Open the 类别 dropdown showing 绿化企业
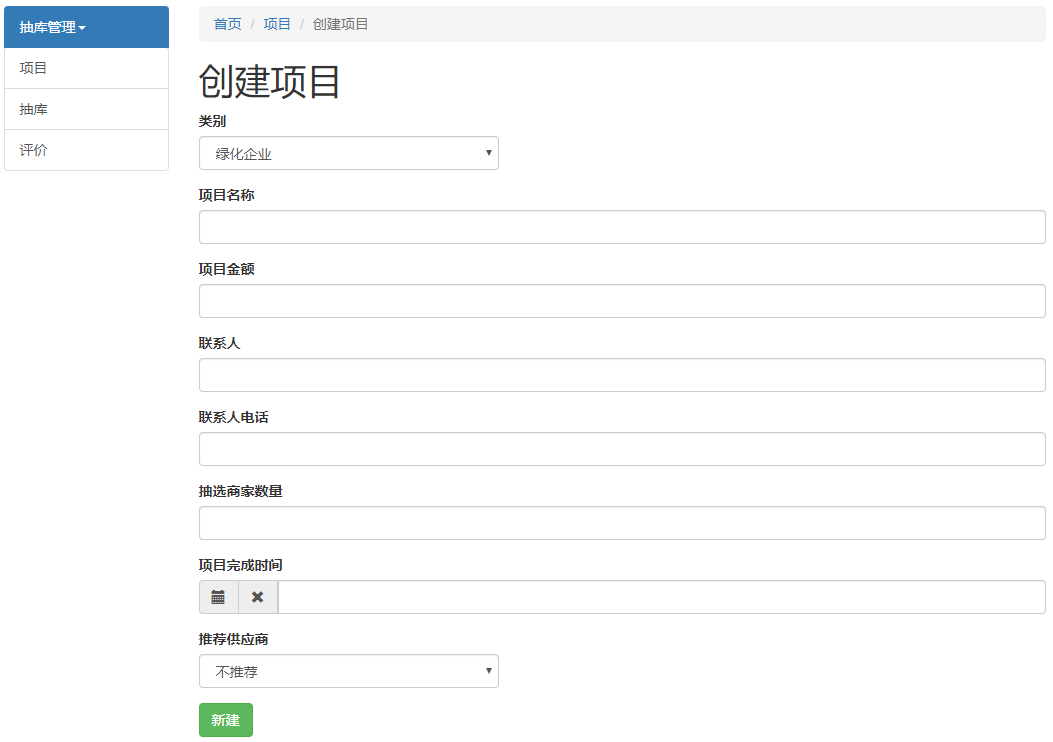This screenshot has height=742, width=1053. [348, 153]
